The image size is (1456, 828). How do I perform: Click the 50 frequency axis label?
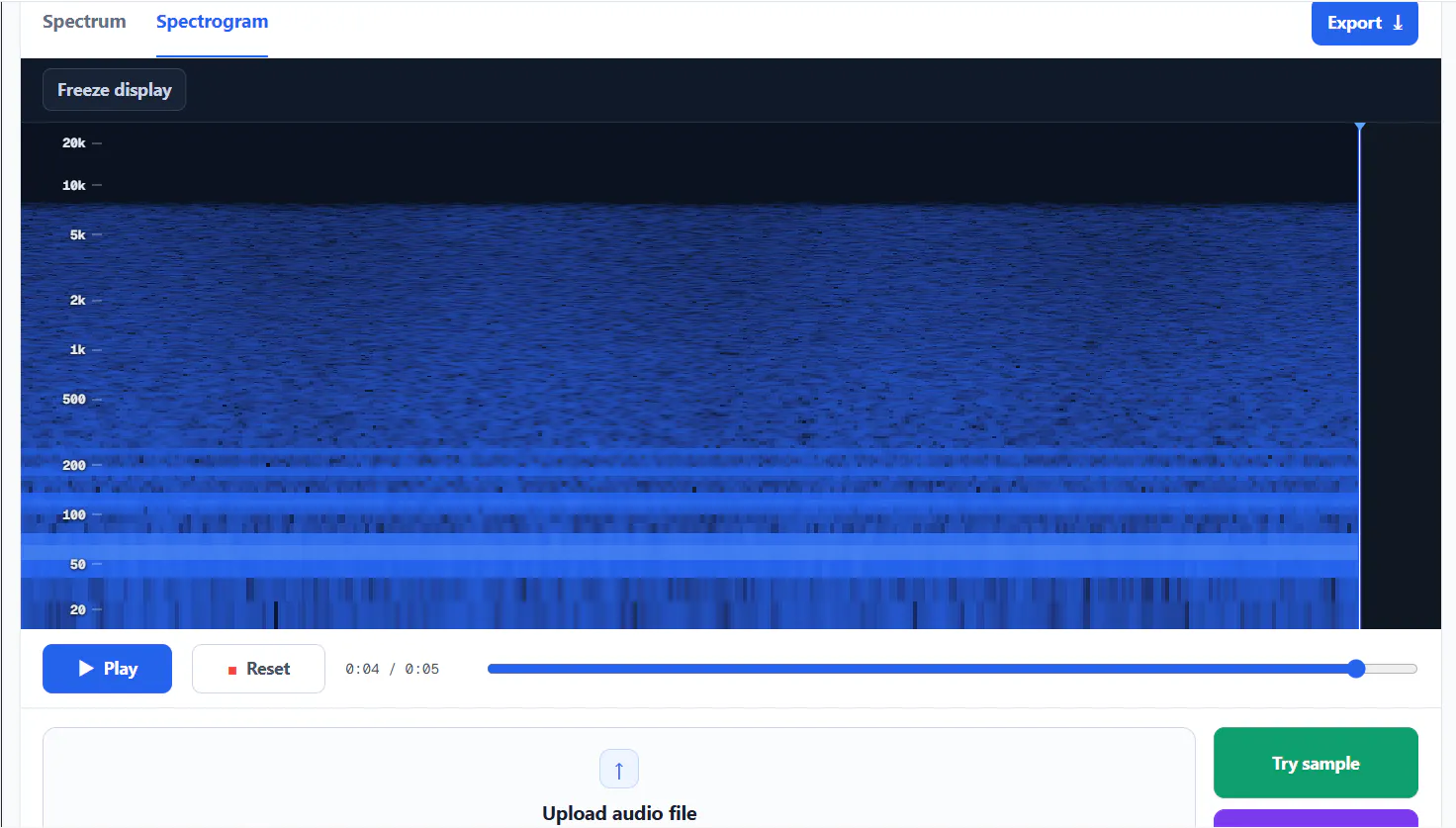pos(78,565)
